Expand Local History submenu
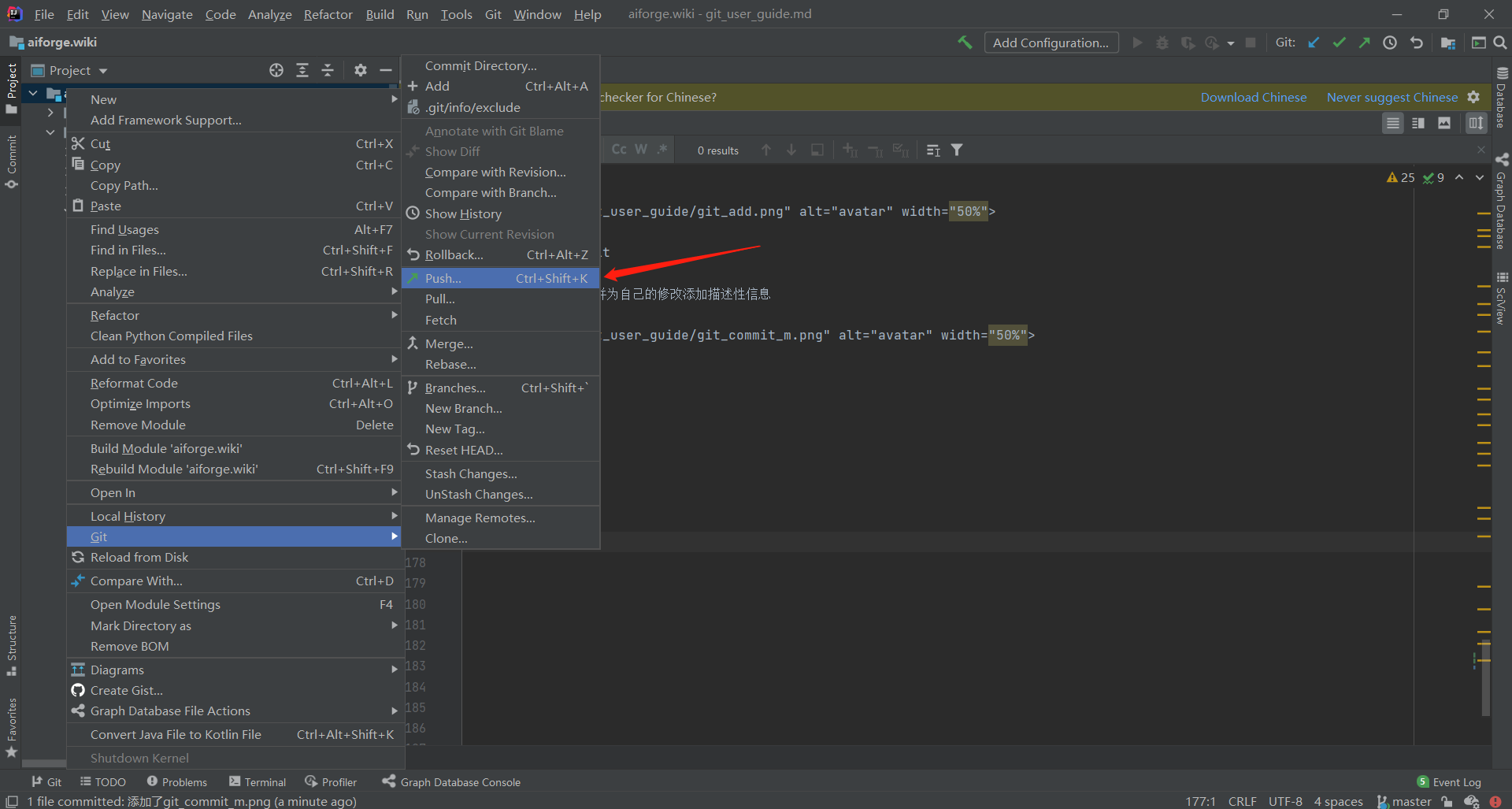Screen dimensions: 1512x809 point(235,516)
